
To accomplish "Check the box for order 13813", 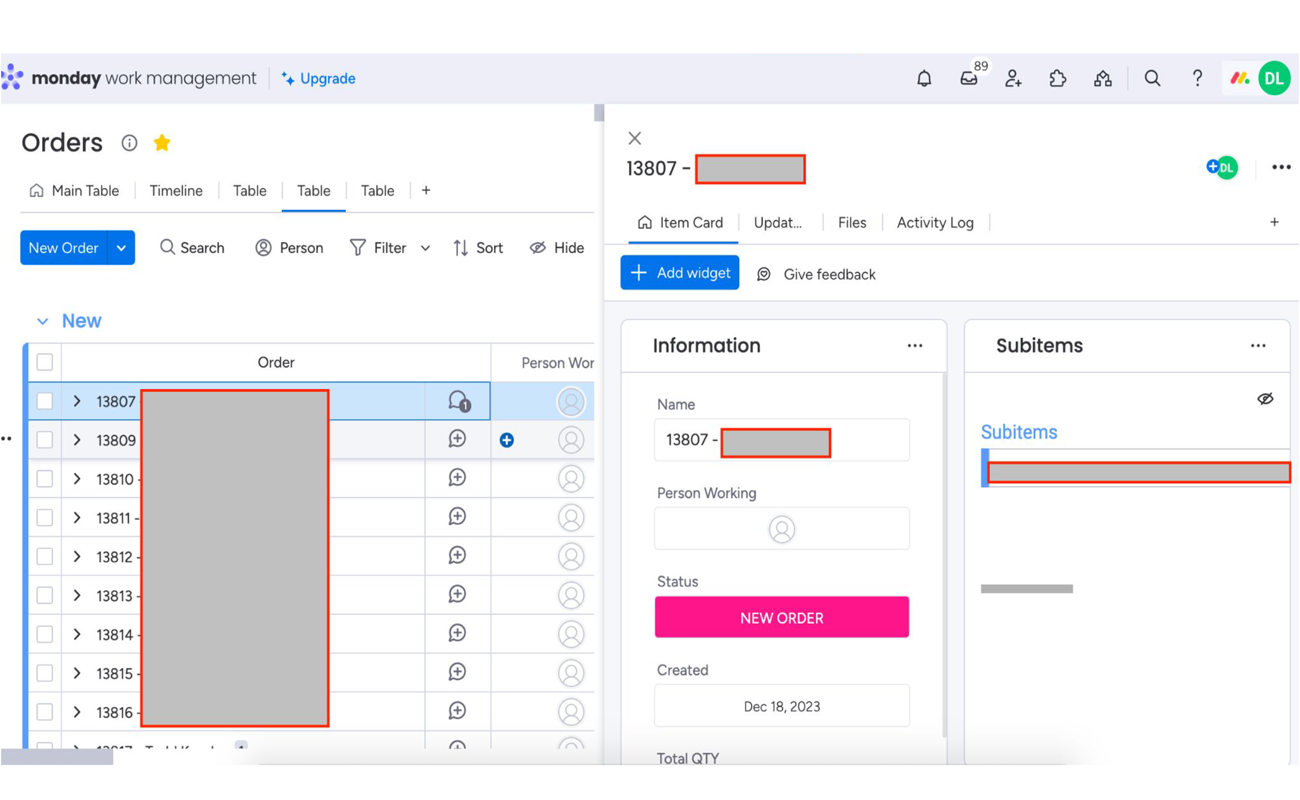I will click(x=45, y=596).
